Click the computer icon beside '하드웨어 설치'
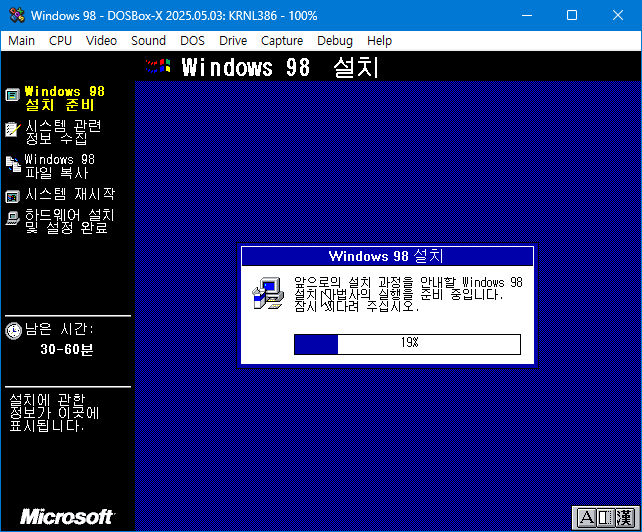This screenshot has height=532, width=642. coord(12,218)
